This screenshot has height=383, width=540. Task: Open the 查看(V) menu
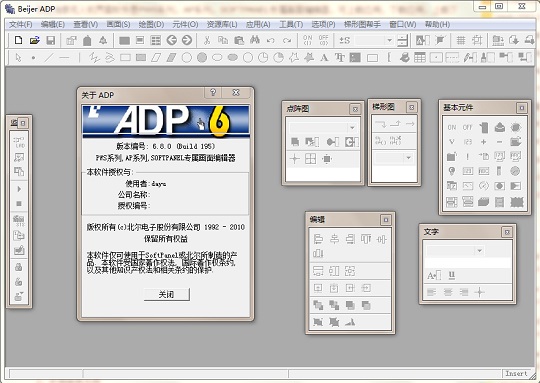[85, 24]
